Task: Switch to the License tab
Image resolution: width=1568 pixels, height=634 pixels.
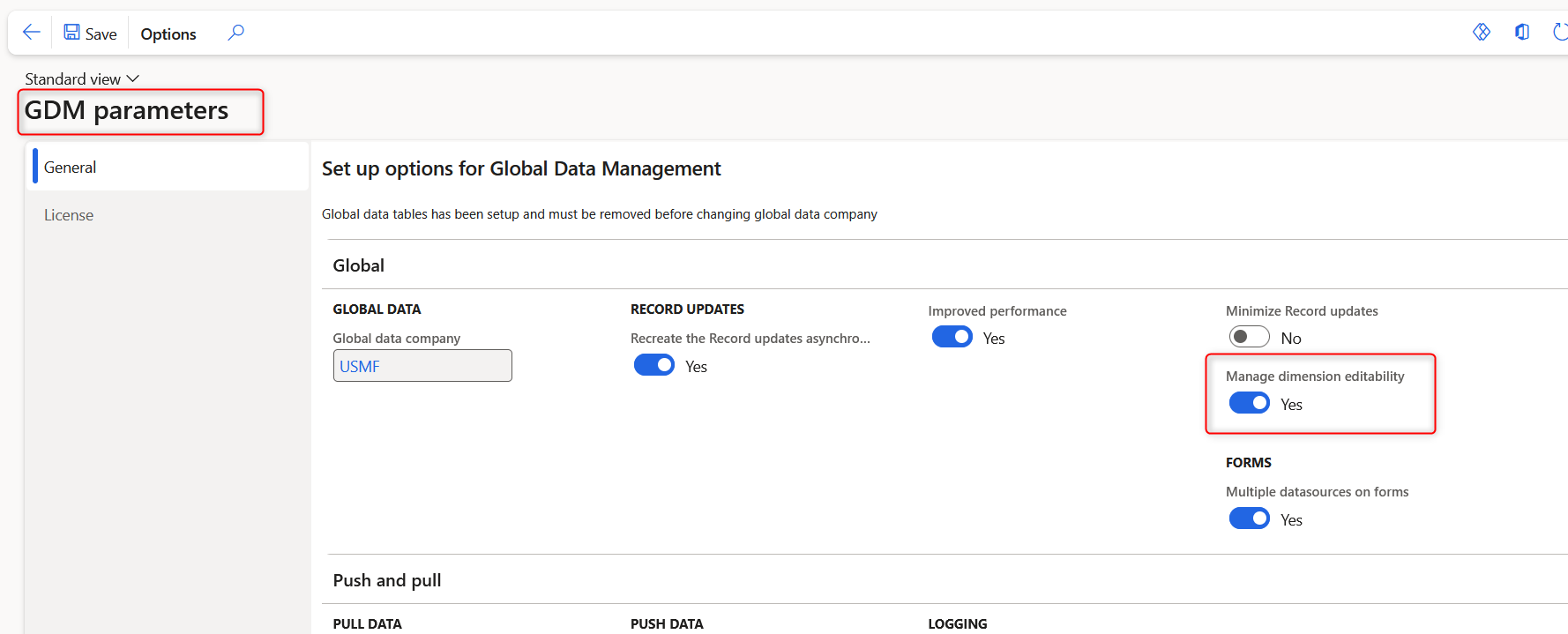Action: tap(69, 215)
